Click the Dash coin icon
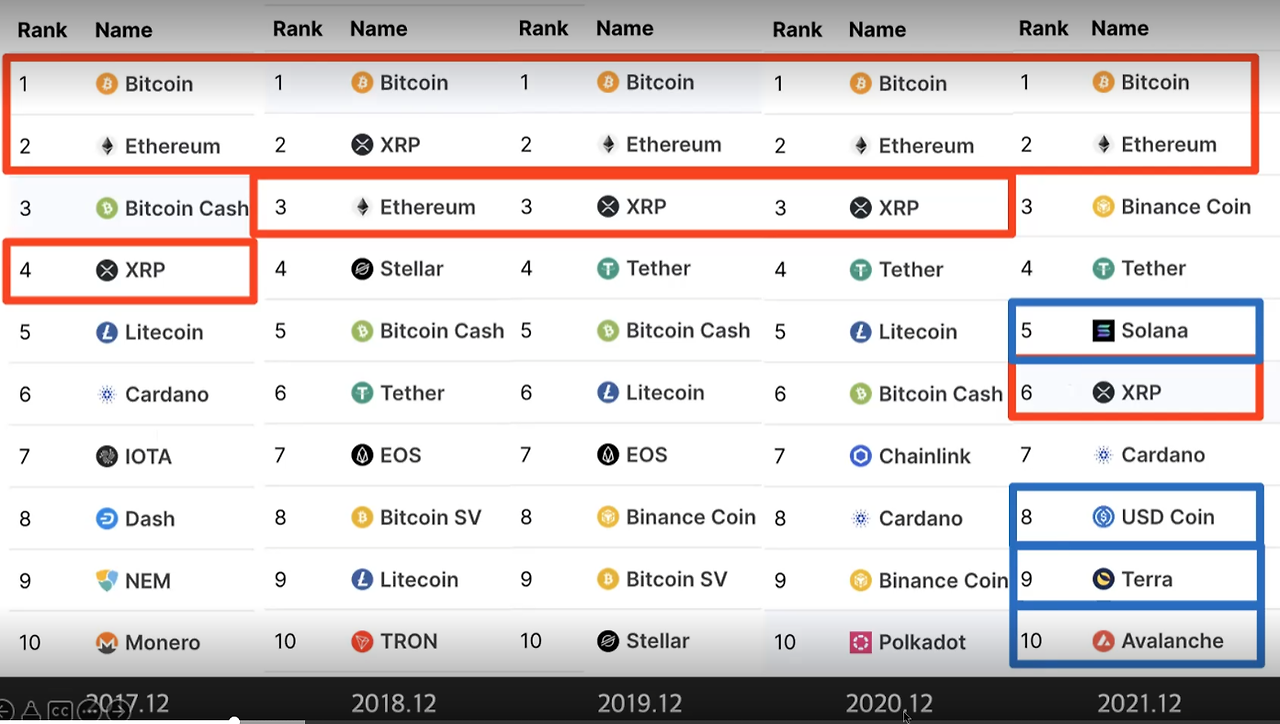Image resolution: width=1280 pixels, height=724 pixels. click(x=107, y=519)
